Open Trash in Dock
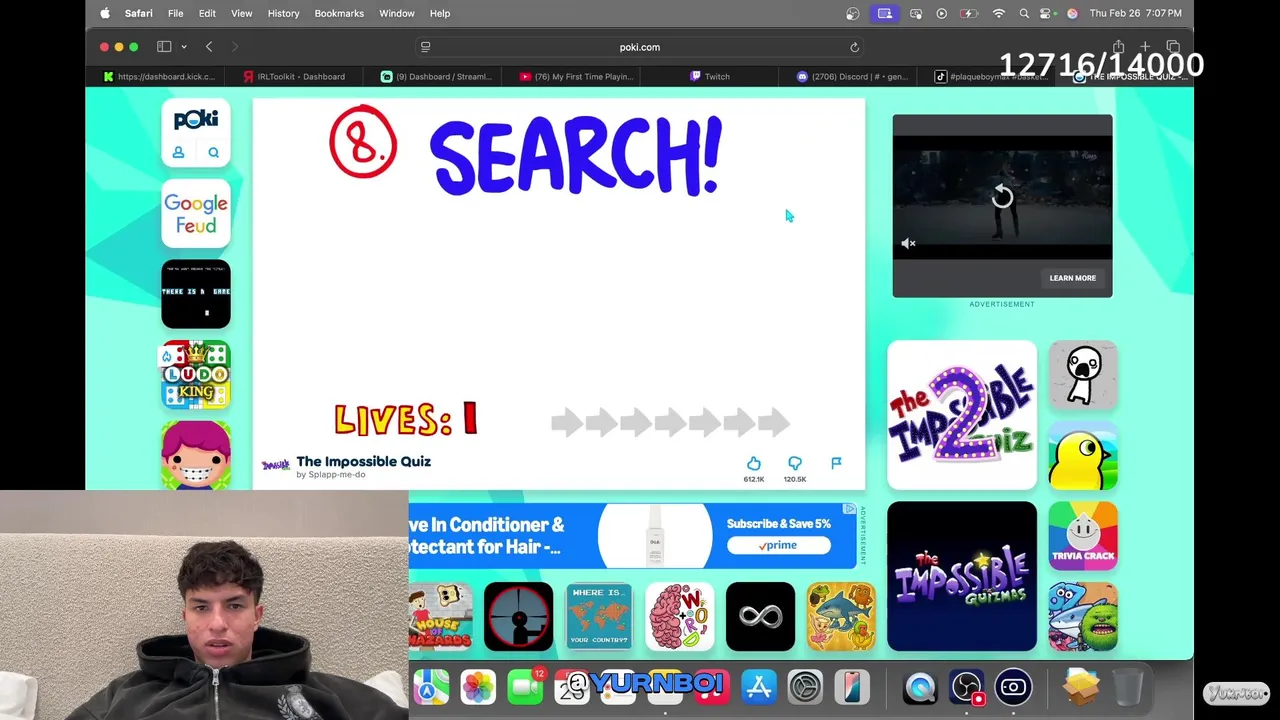 point(1128,687)
